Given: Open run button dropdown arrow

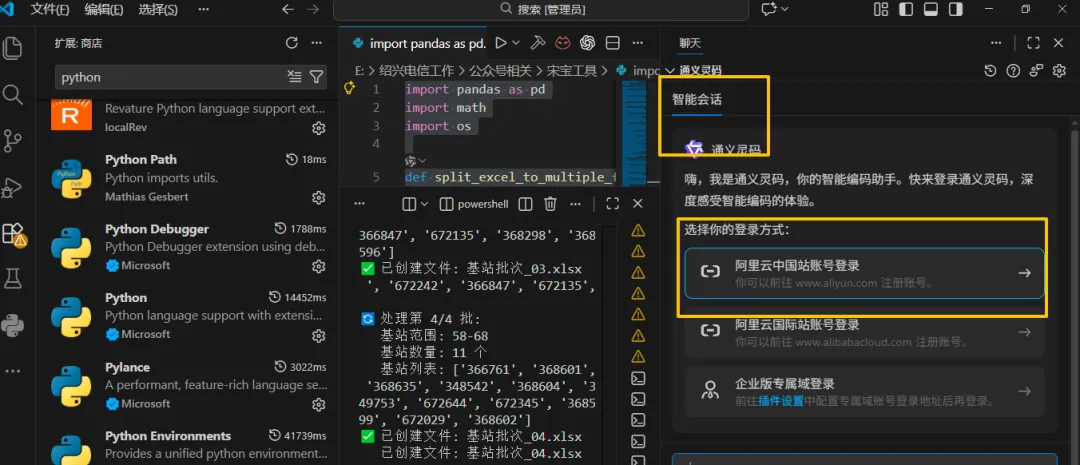Looking at the screenshot, I should (x=516, y=43).
